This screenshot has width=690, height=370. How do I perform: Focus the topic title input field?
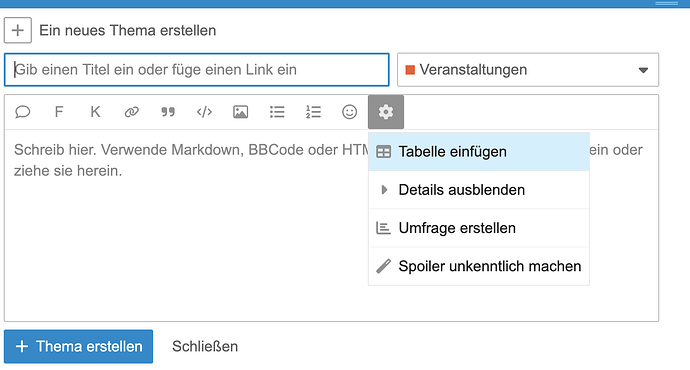[x=197, y=70]
